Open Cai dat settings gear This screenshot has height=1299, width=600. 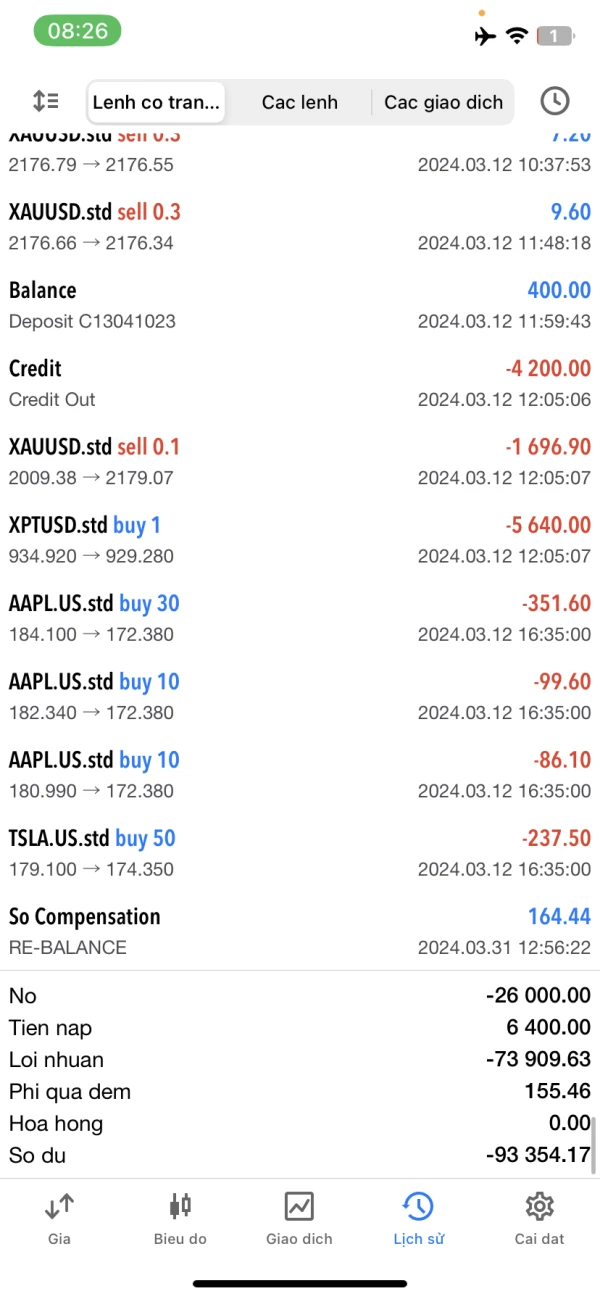point(539,1218)
